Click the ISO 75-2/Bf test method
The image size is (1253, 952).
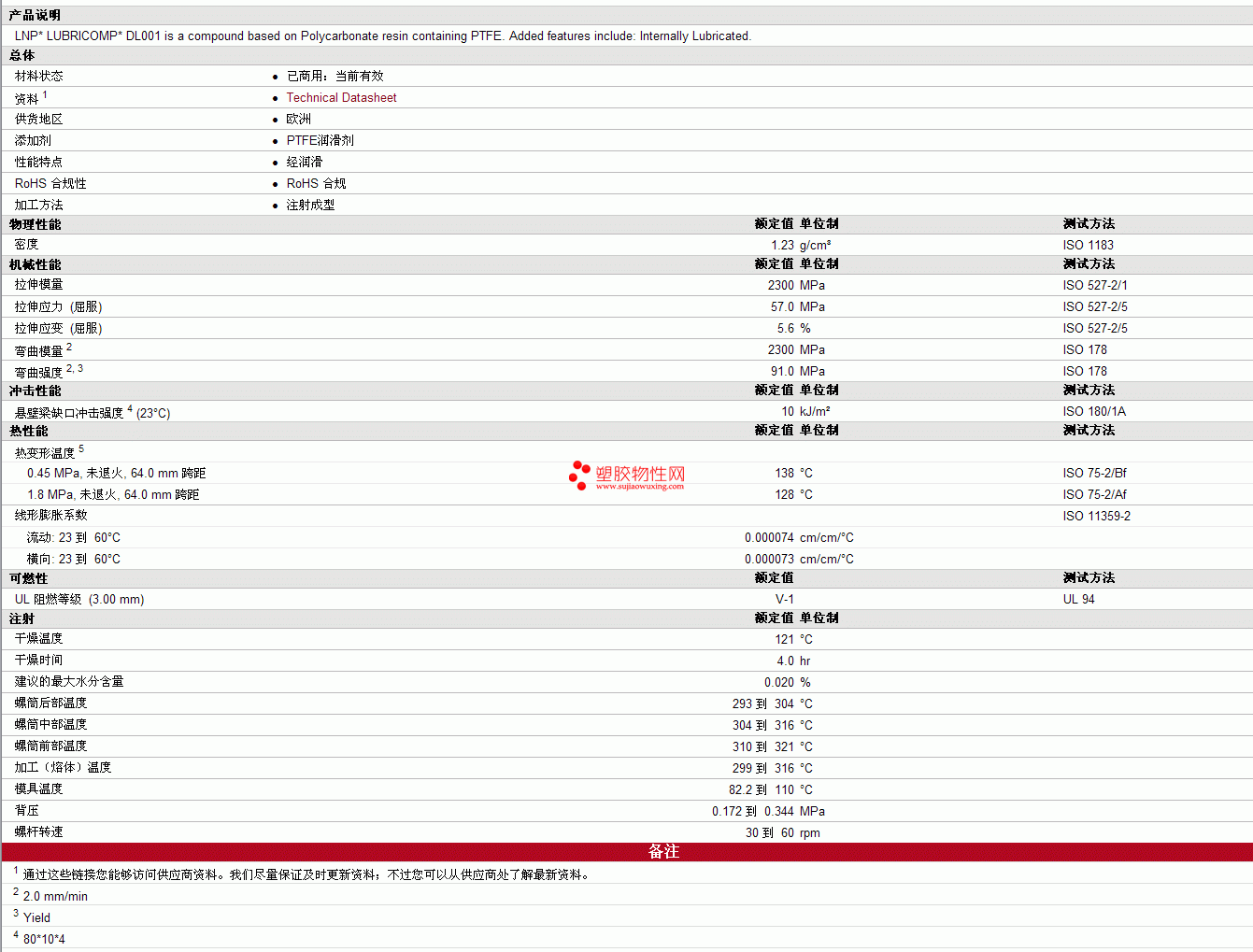[x=1095, y=473]
